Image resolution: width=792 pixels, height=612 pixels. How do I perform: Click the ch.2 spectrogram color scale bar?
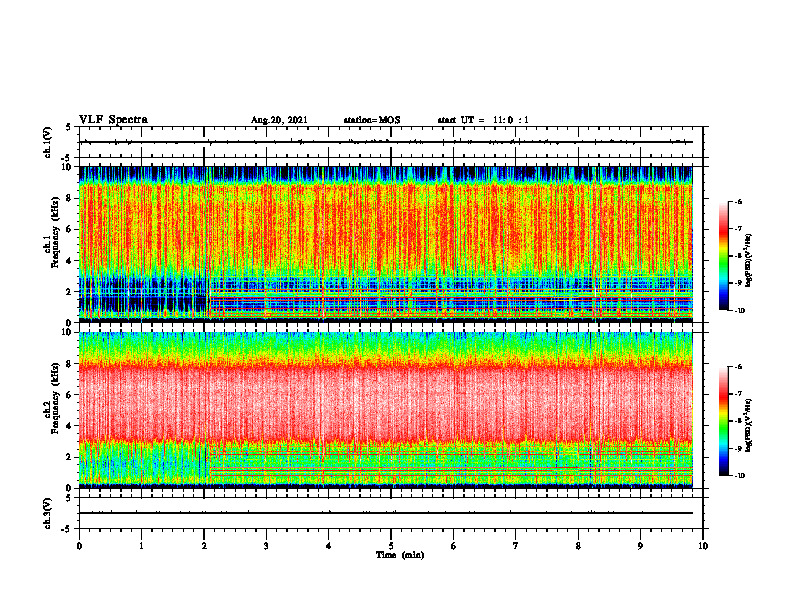tap(723, 421)
